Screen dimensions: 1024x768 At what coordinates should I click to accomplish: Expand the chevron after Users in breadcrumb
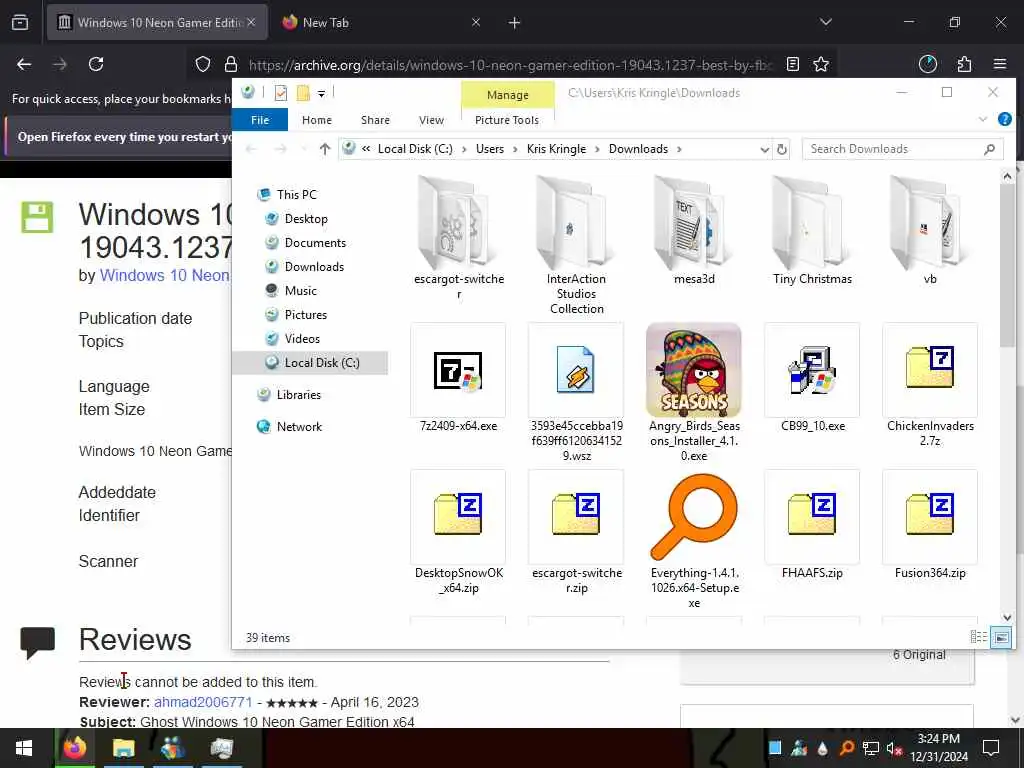(x=515, y=150)
